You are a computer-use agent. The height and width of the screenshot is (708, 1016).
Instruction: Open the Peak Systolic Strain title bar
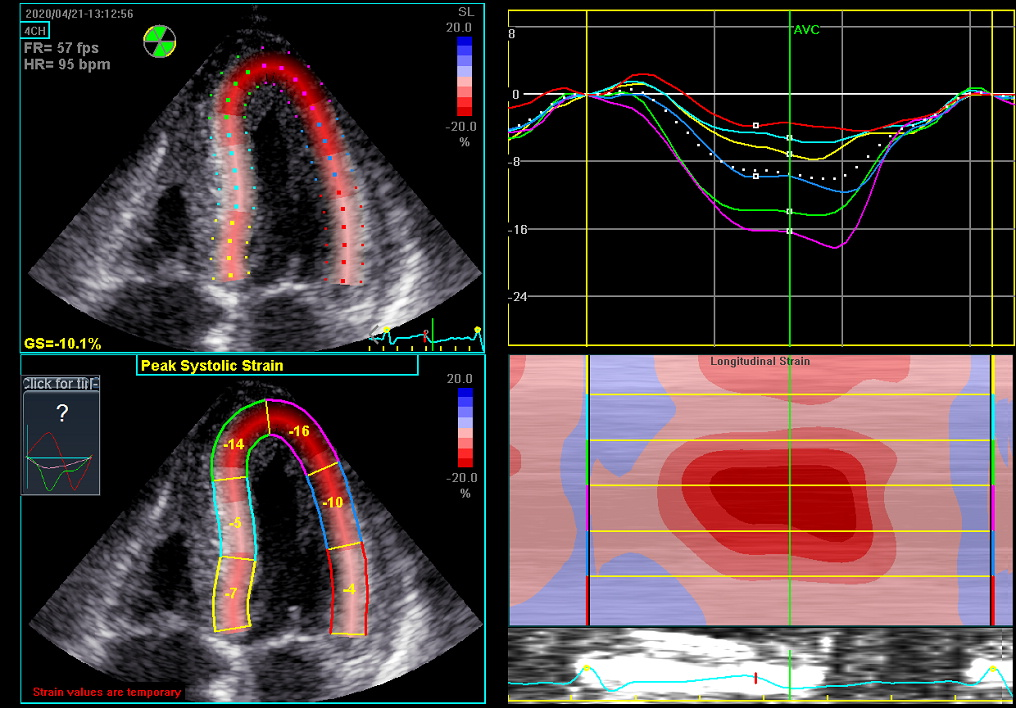click(277, 365)
